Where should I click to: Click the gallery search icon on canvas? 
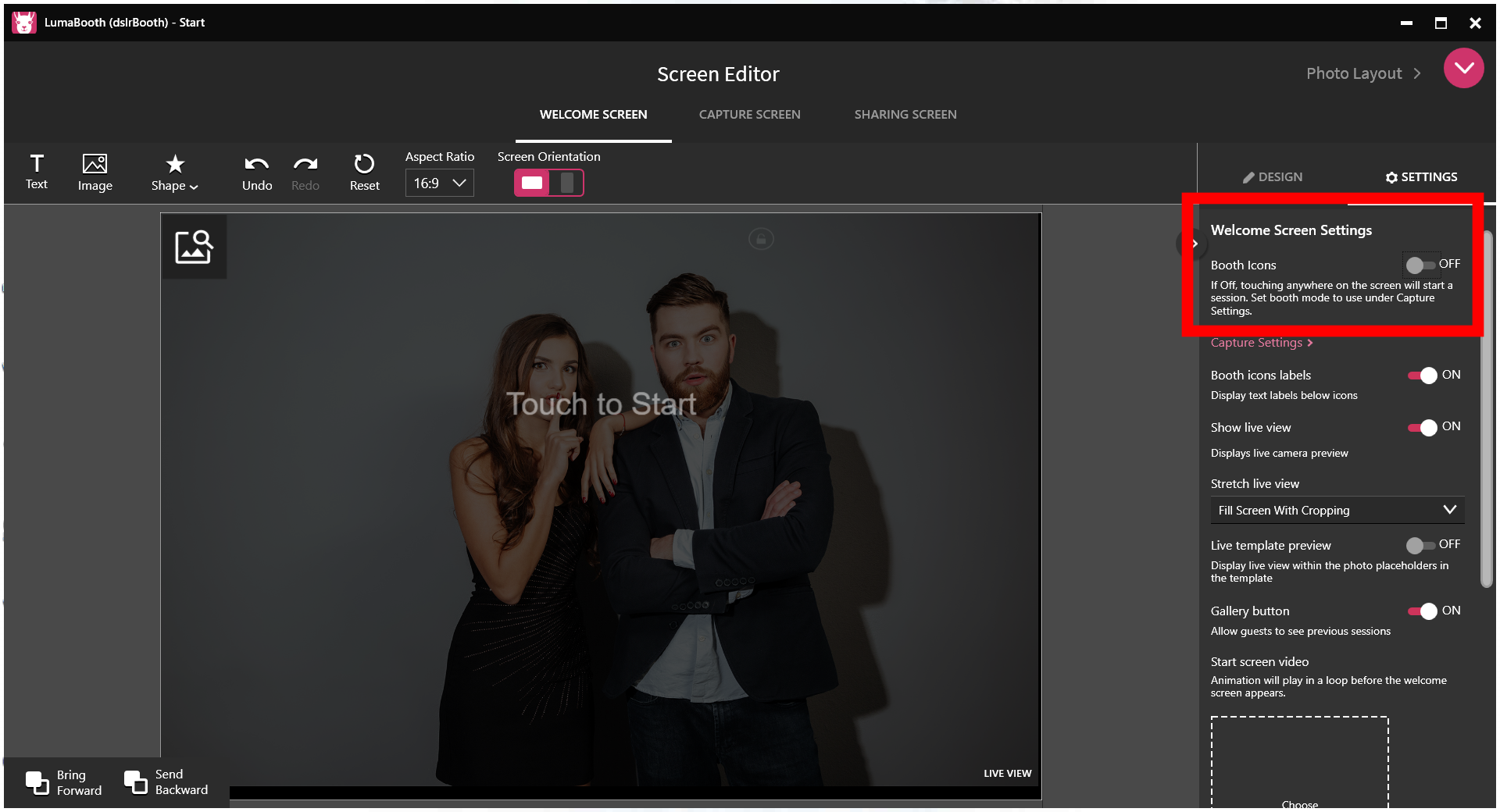[194, 247]
